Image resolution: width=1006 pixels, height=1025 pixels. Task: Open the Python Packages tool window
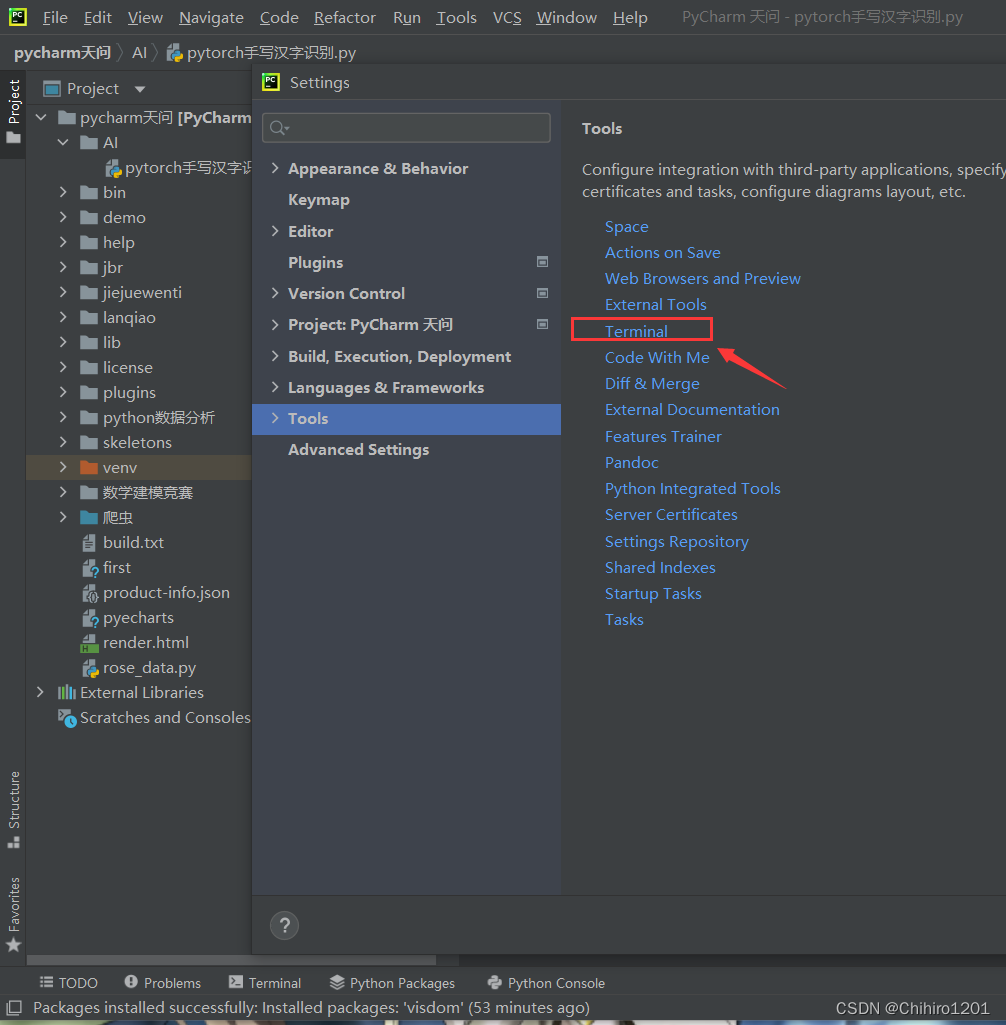[392, 983]
